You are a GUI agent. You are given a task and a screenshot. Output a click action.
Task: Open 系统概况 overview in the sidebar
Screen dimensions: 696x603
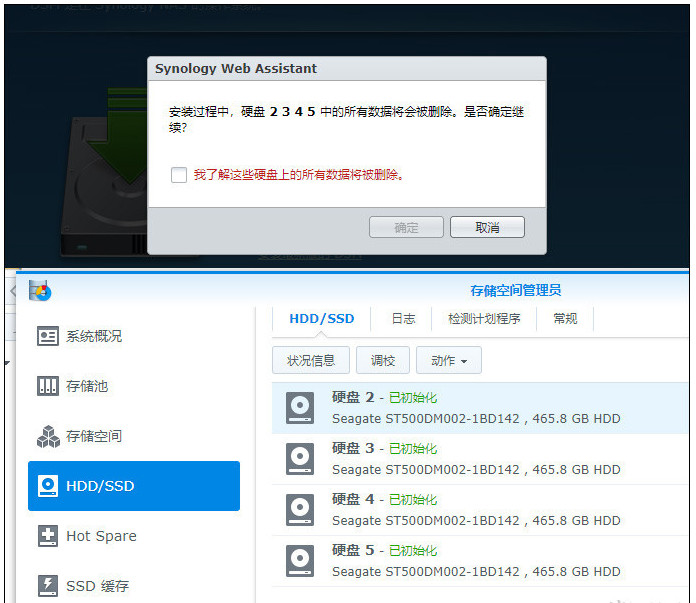tap(134, 336)
